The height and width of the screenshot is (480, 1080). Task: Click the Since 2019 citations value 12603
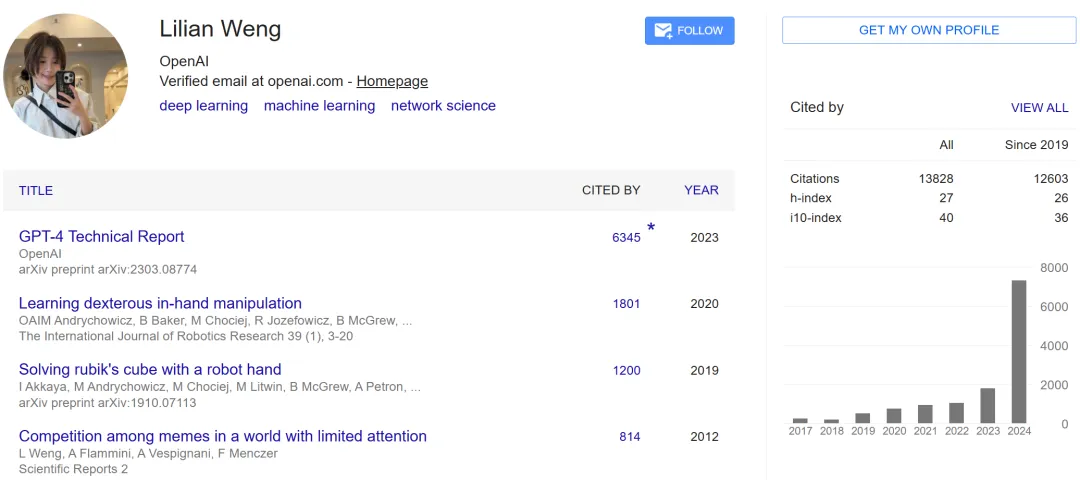[x=1051, y=178]
